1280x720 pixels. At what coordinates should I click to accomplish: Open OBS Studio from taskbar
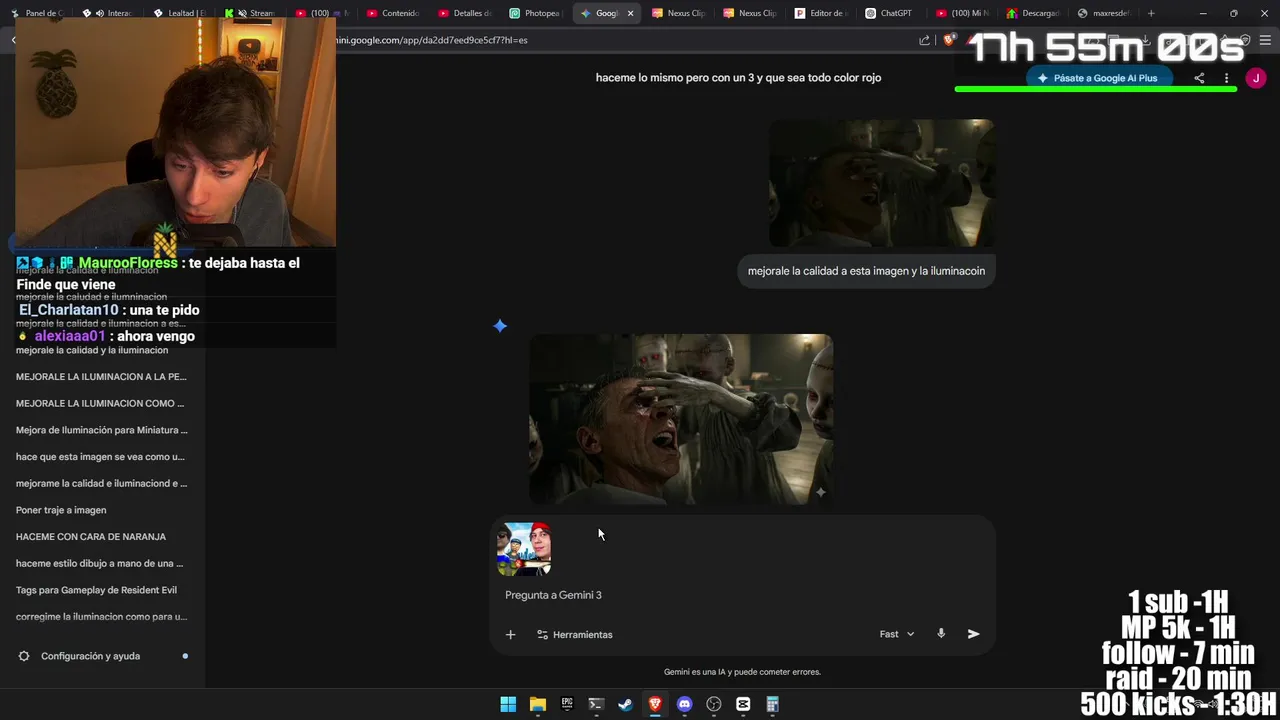point(714,704)
